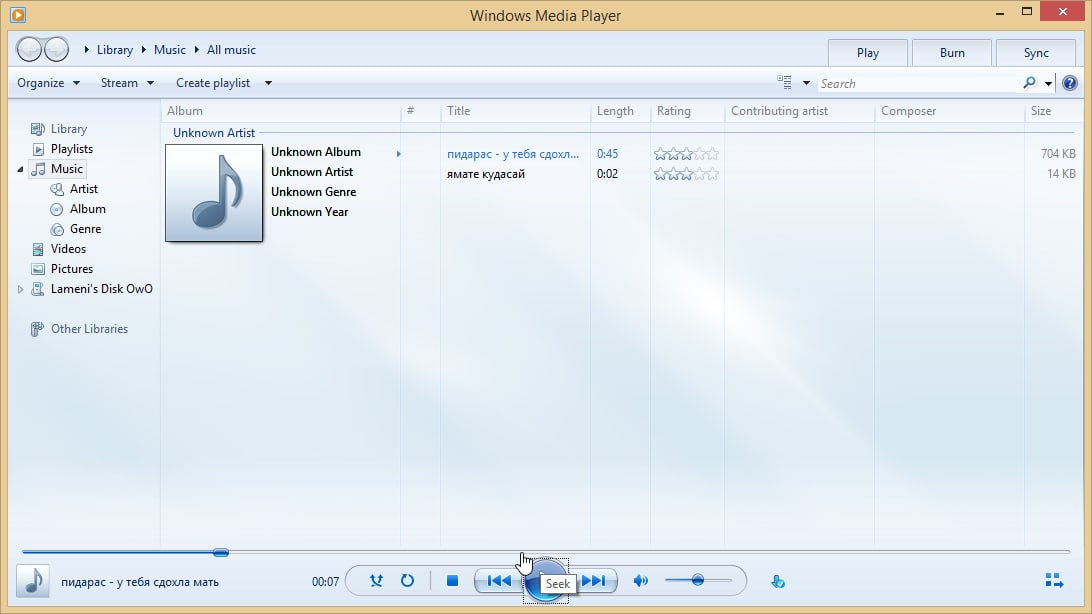Image resolution: width=1092 pixels, height=614 pixels.
Task: Click the album art music note thumbnail
Action: 214,193
